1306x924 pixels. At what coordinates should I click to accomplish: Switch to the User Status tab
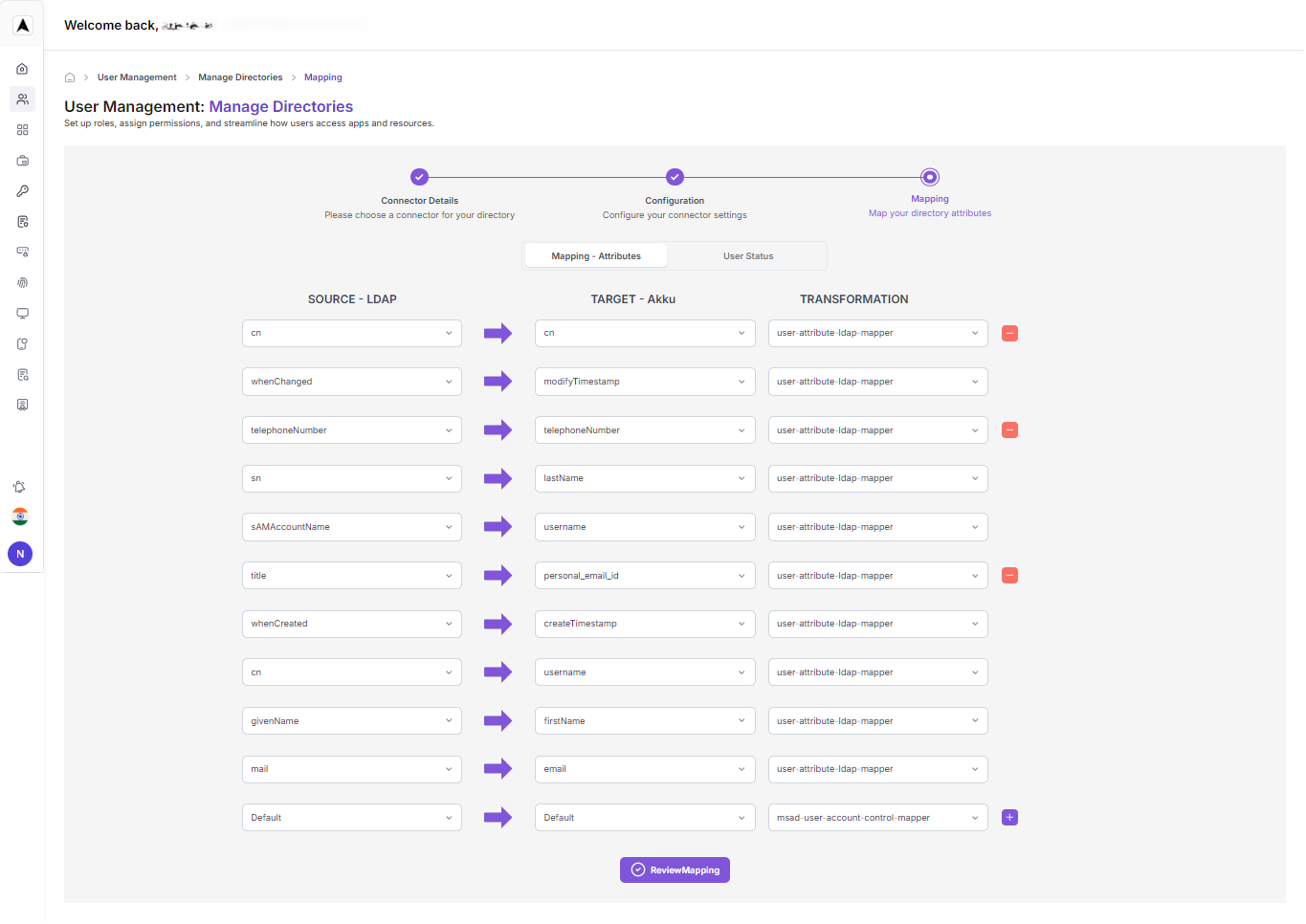747,255
